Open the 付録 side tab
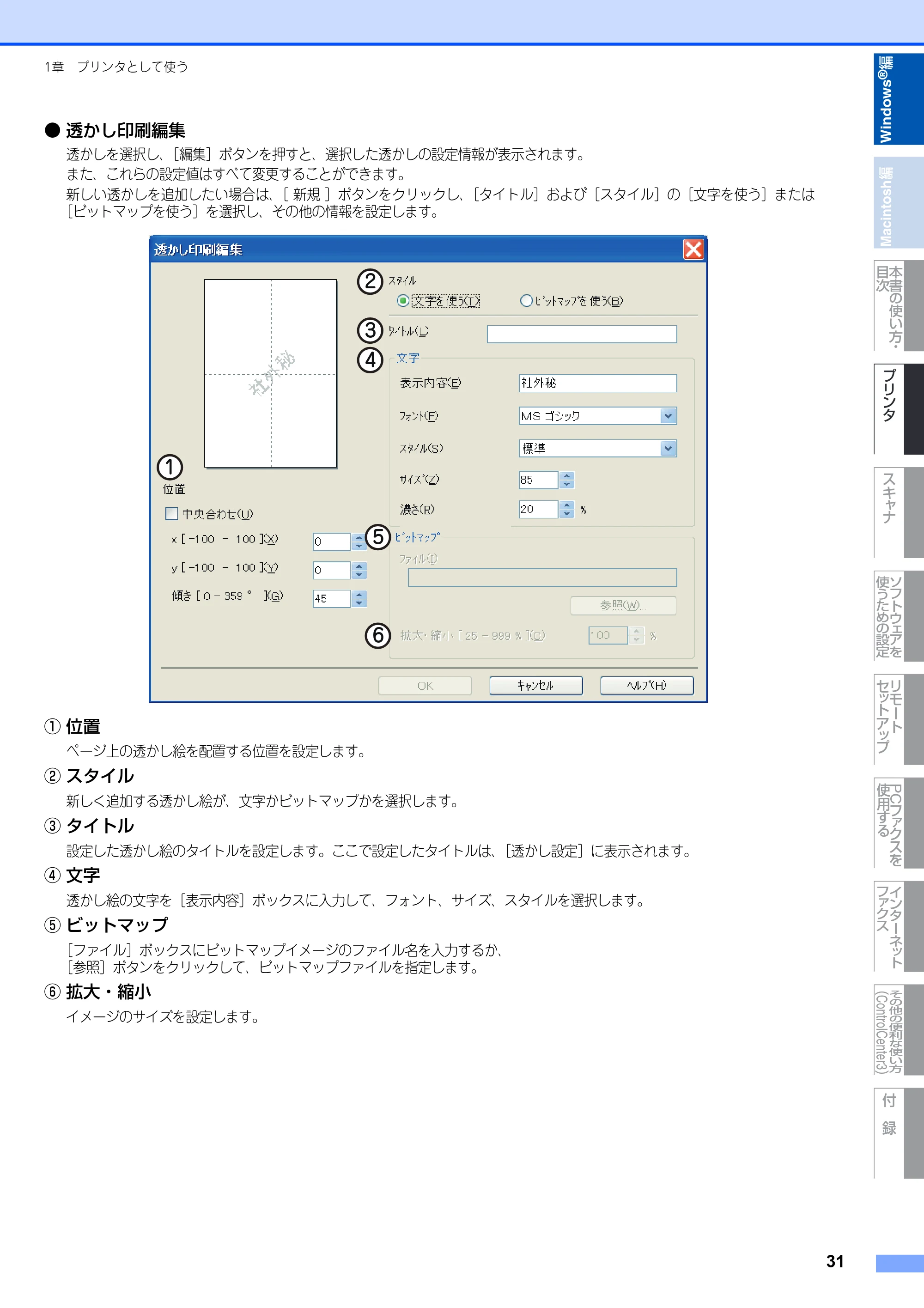This screenshot has width=924, height=1308. 899,1133
